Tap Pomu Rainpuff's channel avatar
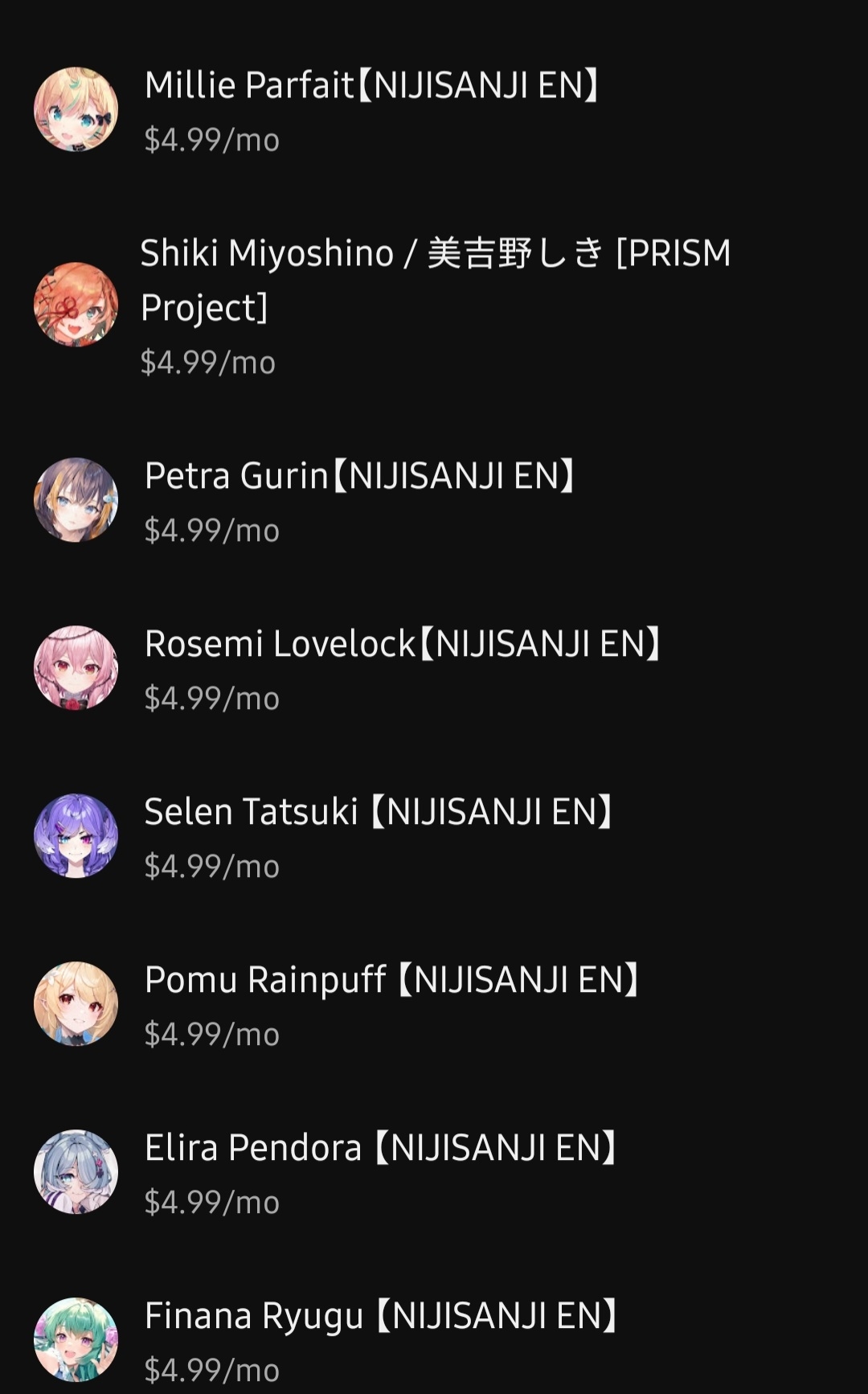Screen dimensions: 868x1394 click(x=76, y=1004)
